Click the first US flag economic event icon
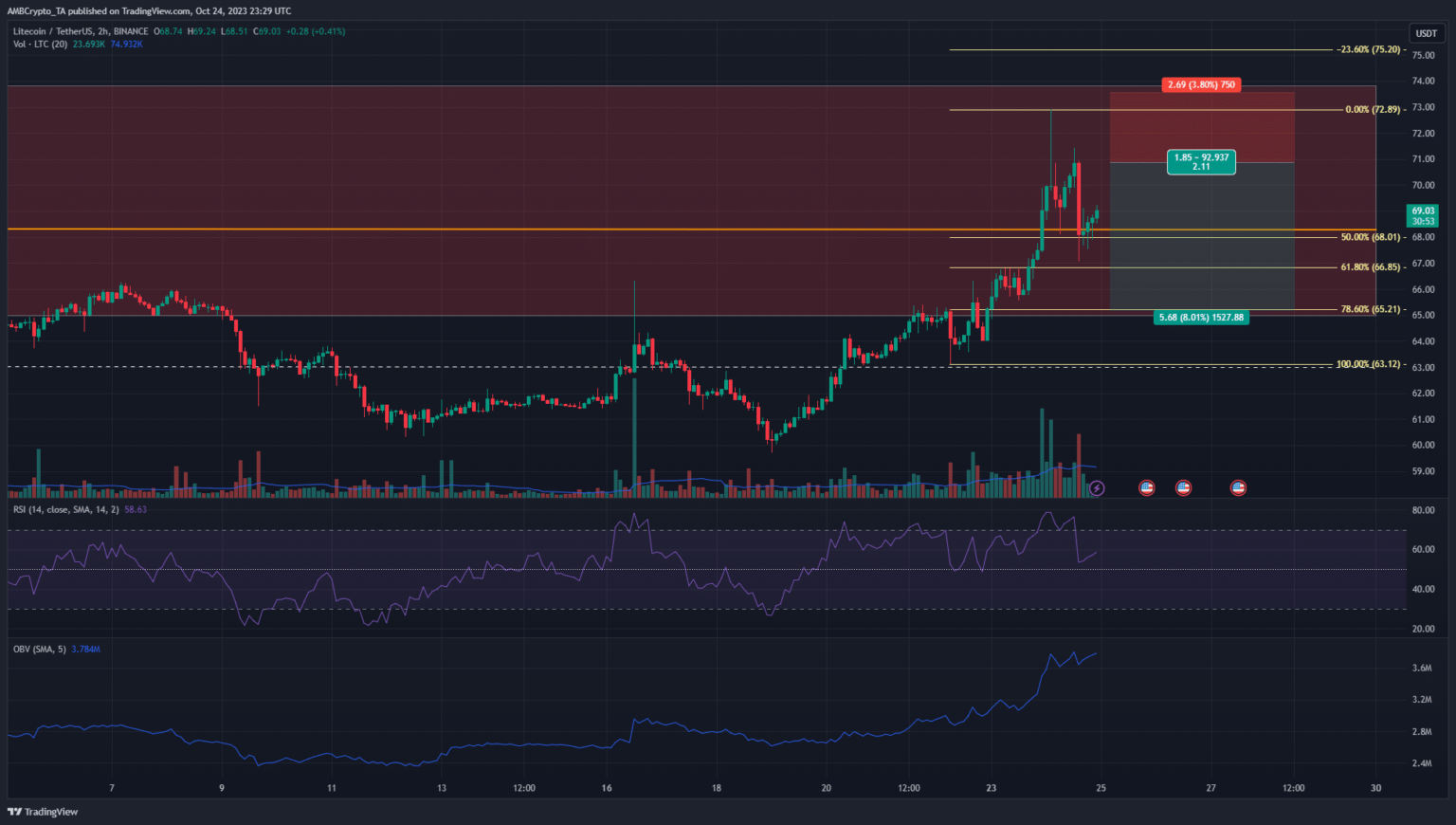The height and width of the screenshot is (825, 1456). click(1147, 488)
